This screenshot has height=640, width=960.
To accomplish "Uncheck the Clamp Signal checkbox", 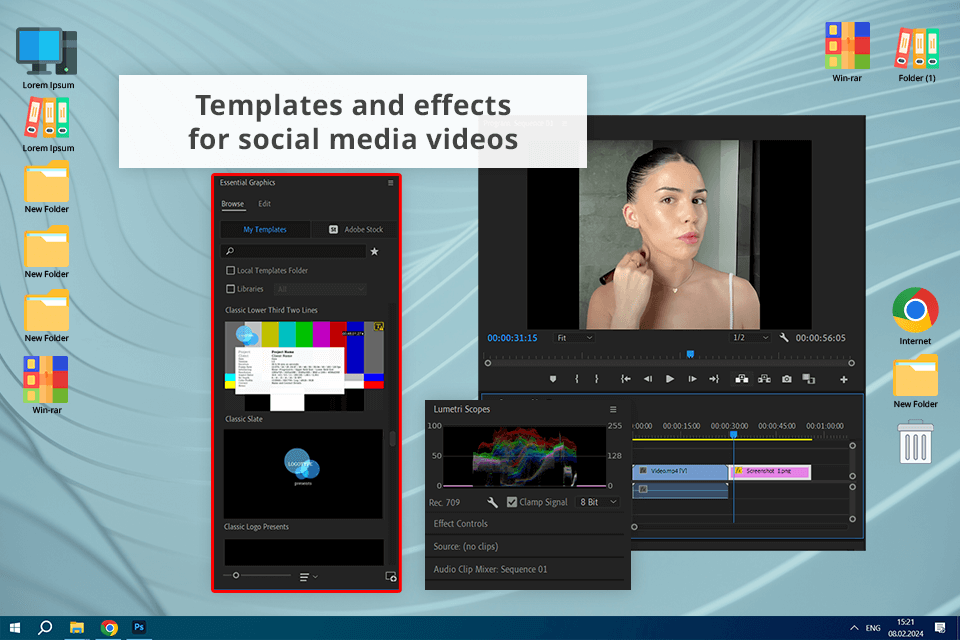I will coord(512,502).
